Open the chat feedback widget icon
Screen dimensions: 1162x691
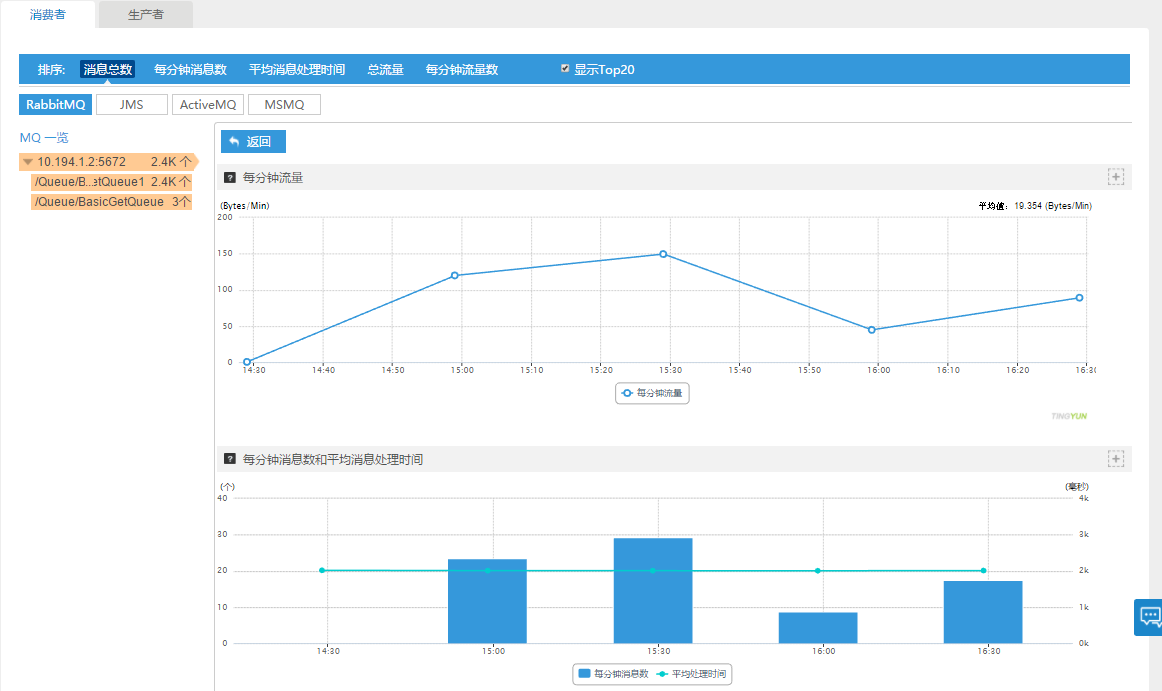coord(1149,617)
